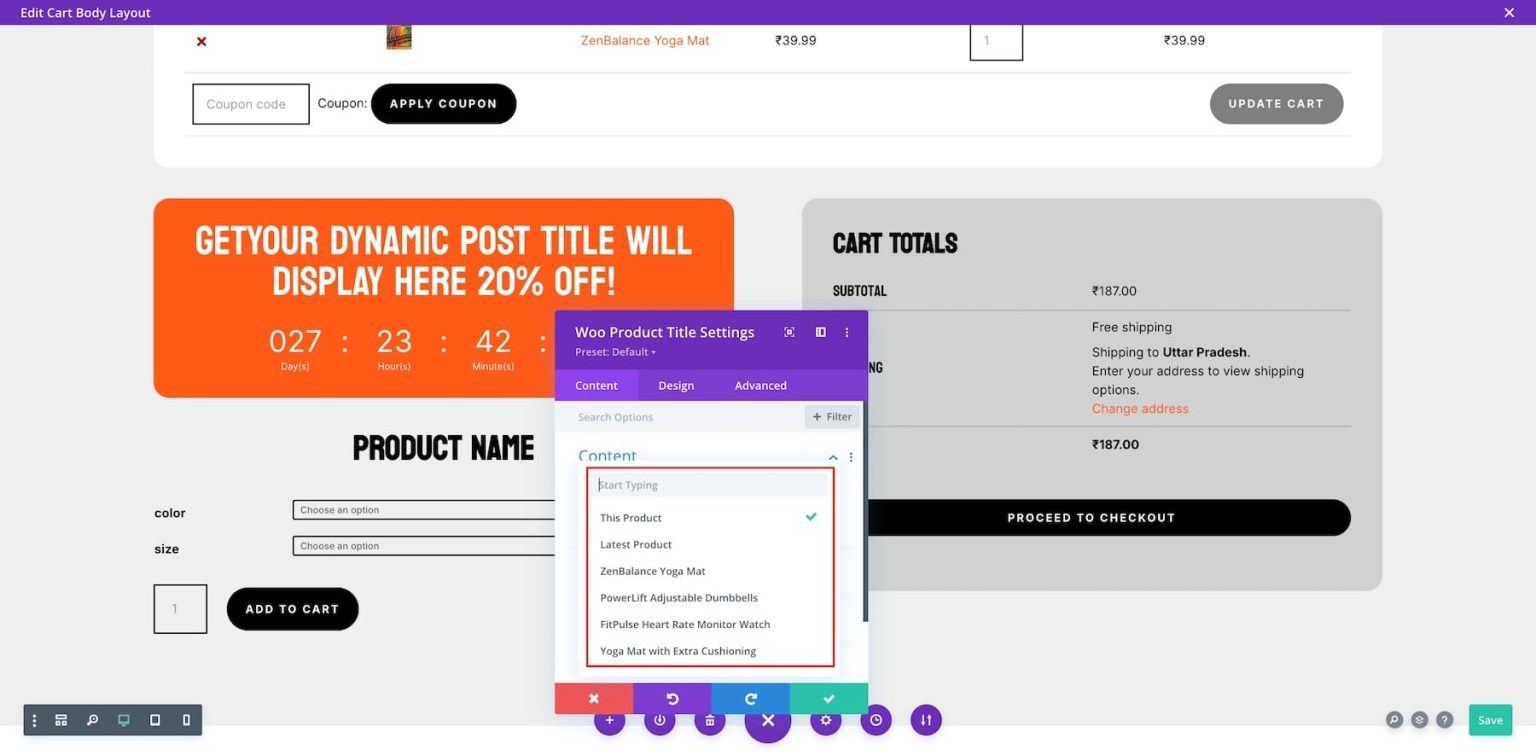Open the Advanced tab

click(x=760, y=385)
